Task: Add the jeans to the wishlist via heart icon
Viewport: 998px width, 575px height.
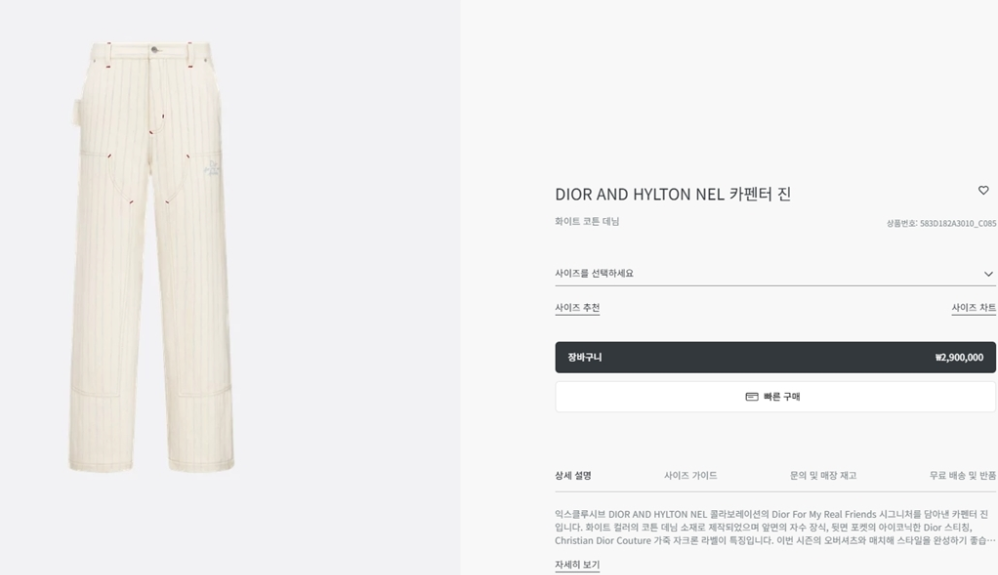Action: (x=983, y=191)
